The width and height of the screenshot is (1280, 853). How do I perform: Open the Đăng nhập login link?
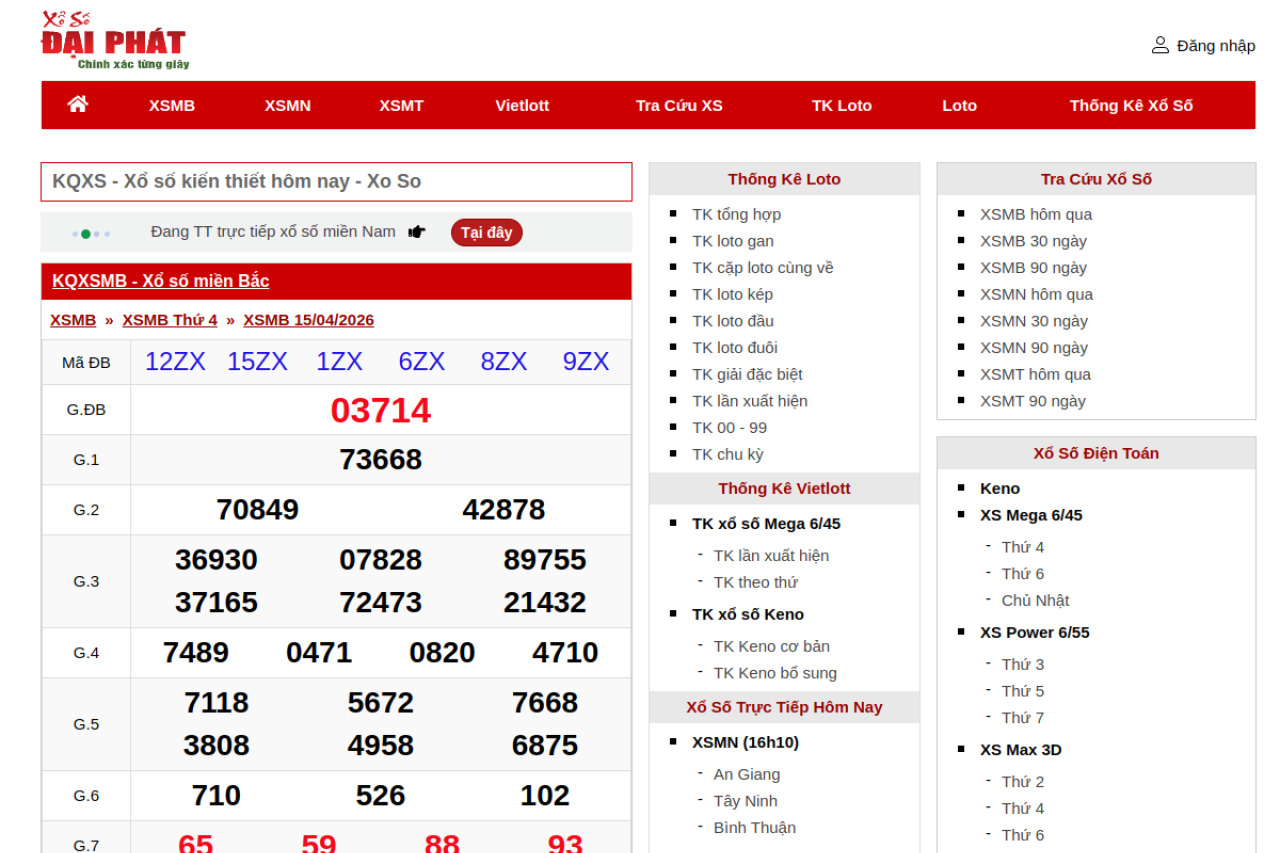pyautogui.click(x=1215, y=45)
